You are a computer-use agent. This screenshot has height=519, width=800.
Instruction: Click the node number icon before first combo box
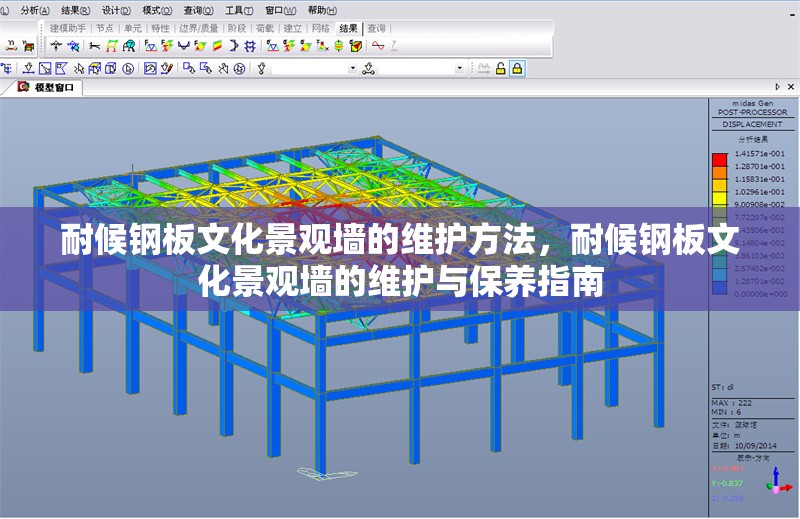click(262, 68)
